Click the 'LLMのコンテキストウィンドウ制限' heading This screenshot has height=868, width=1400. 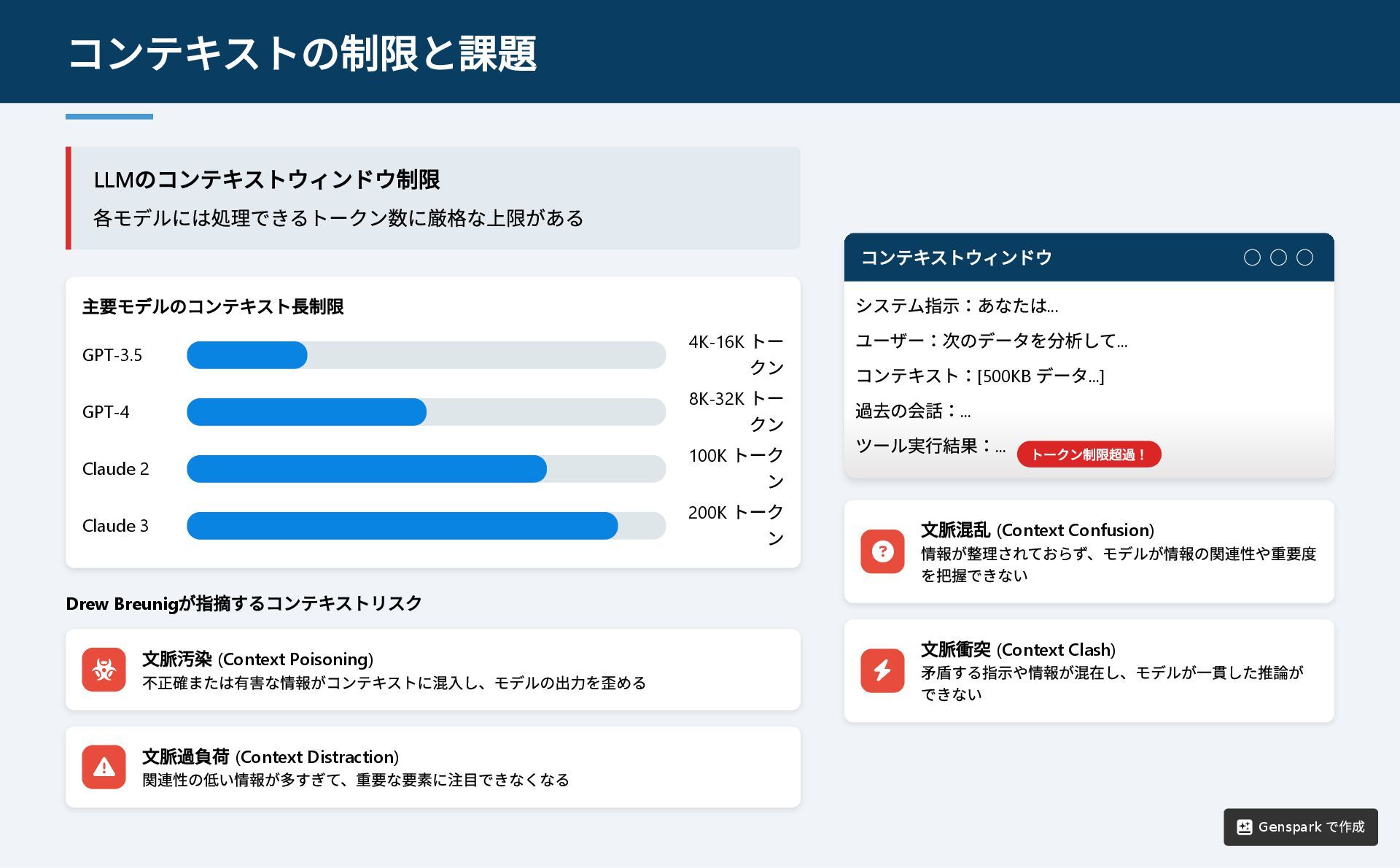click(267, 179)
